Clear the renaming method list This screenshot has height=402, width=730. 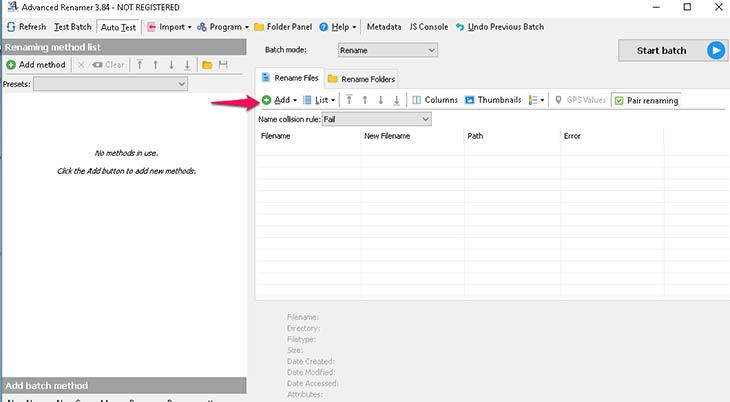[x=108, y=65]
